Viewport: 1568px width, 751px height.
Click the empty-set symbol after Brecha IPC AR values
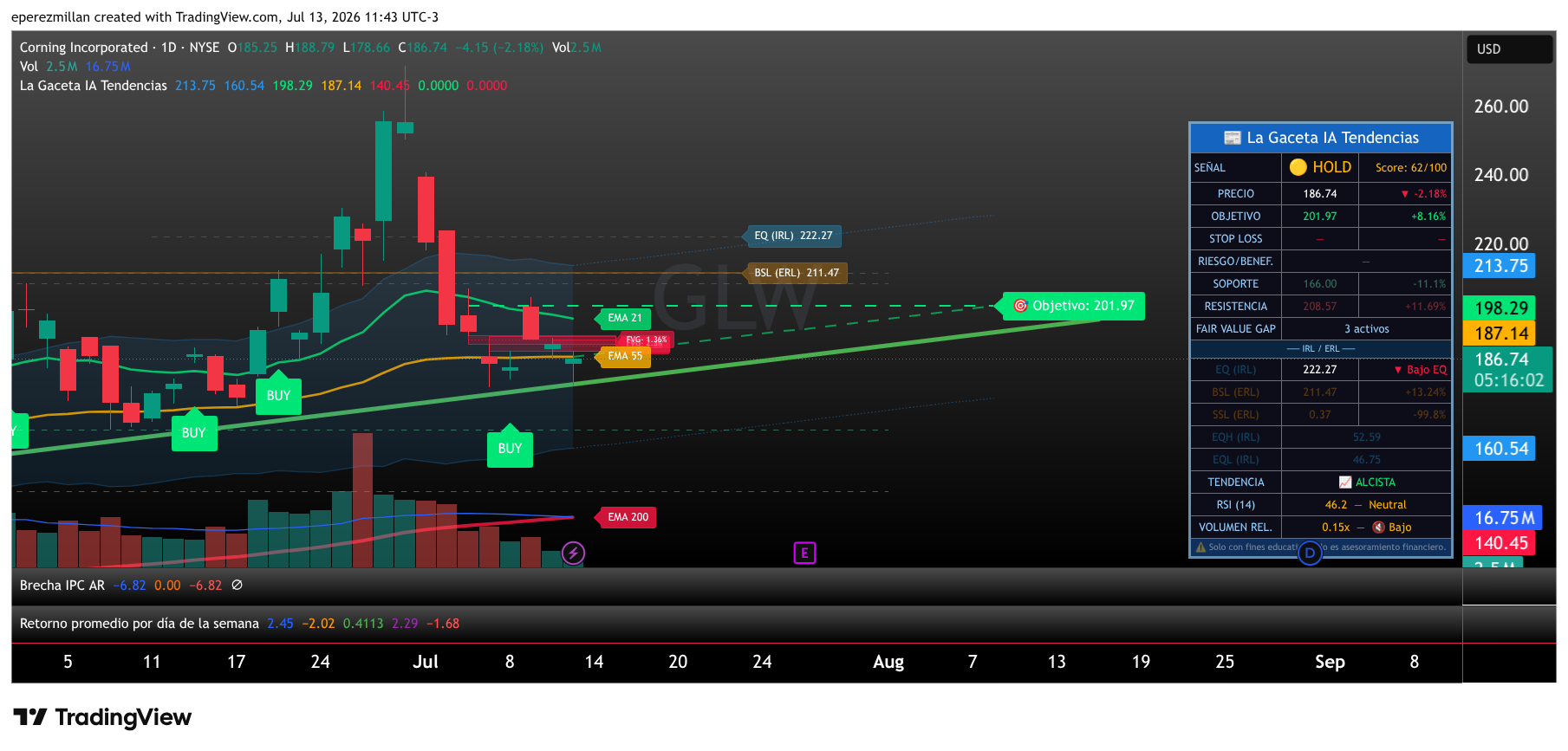click(237, 586)
